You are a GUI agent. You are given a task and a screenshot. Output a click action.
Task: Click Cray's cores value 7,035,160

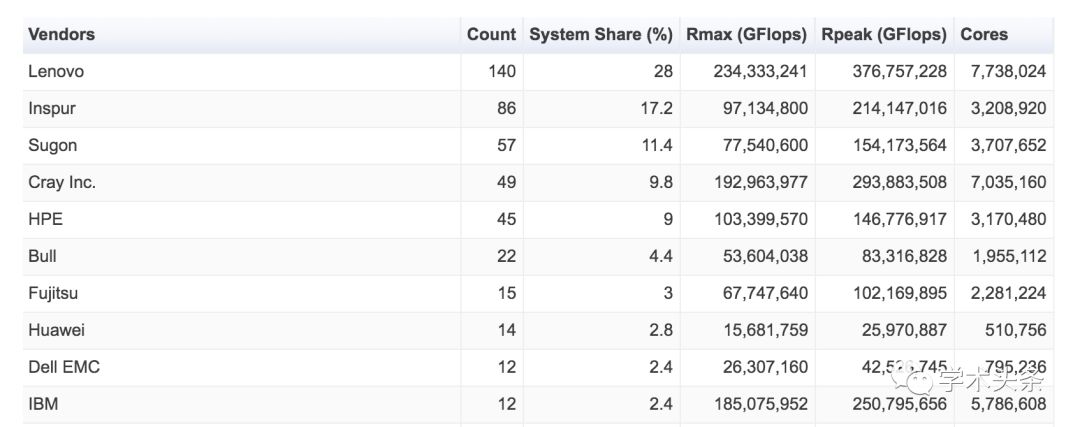(1008, 183)
